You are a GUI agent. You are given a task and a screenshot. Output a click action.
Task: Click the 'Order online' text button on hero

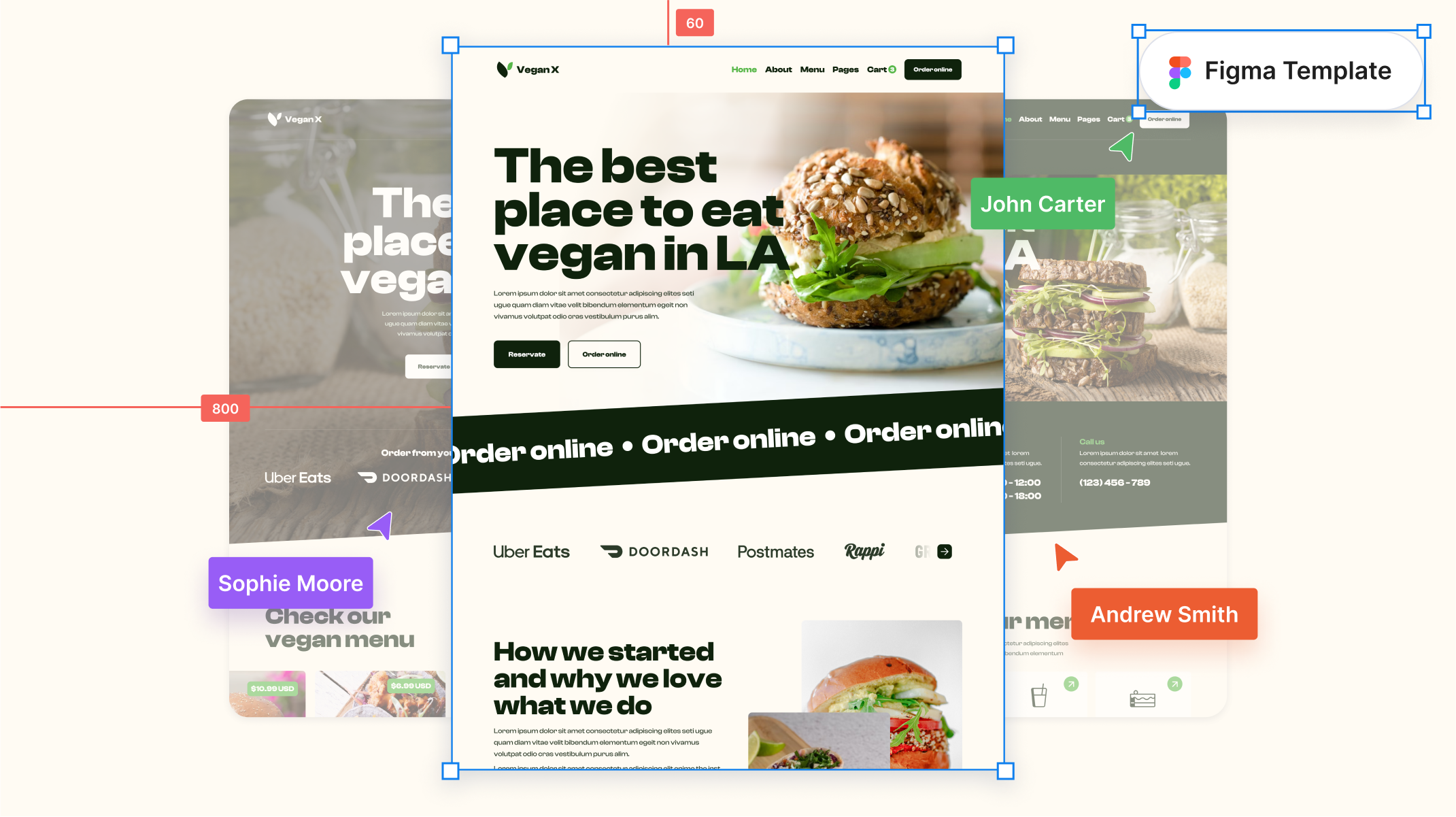[x=604, y=354]
